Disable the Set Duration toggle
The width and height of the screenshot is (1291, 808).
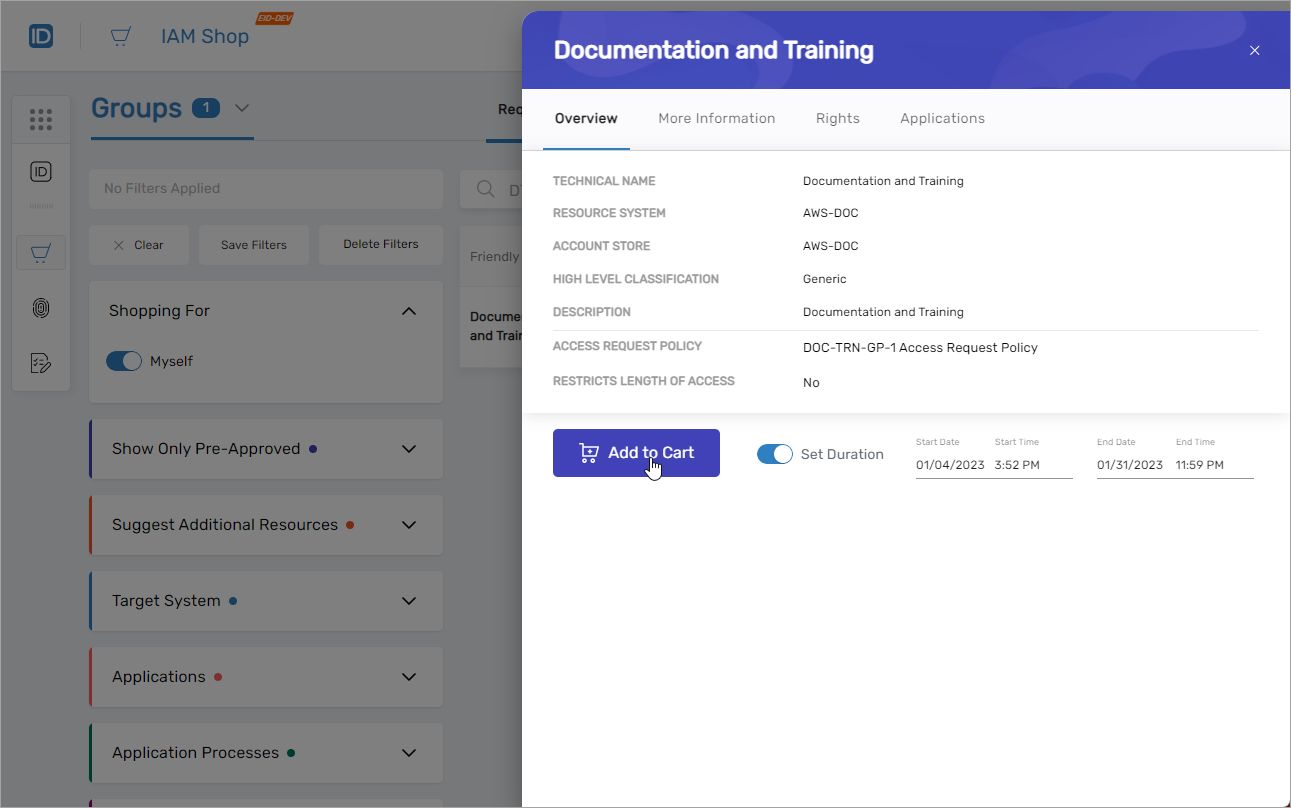[x=774, y=454]
